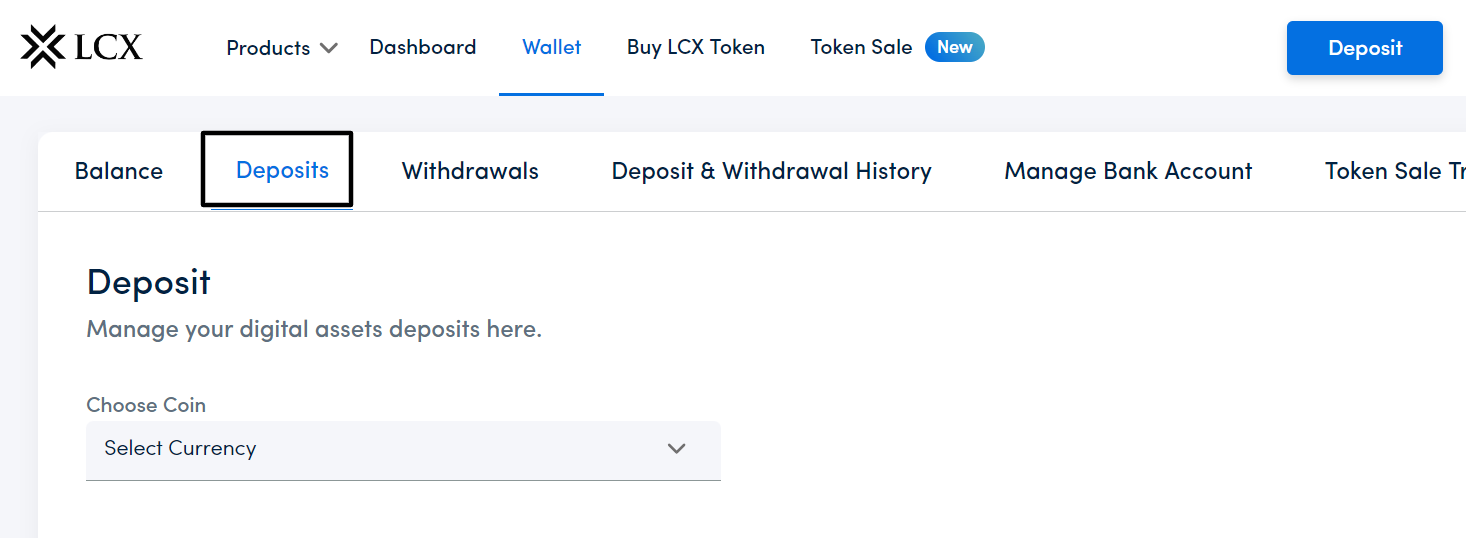The height and width of the screenshot is (538, 1466).
Task: Click the blue Deposit button
Action: (x=1365, y=48)
